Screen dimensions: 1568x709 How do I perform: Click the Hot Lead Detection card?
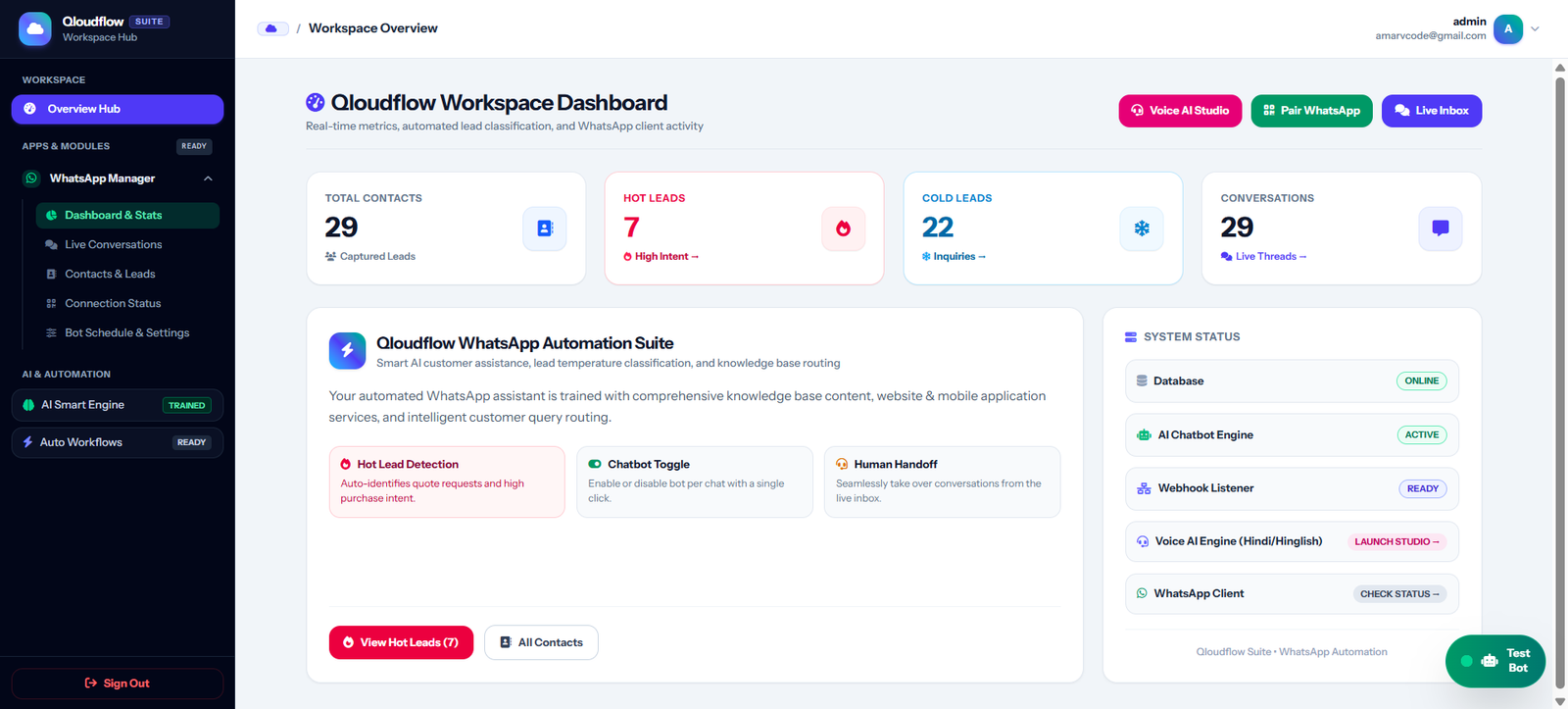coord(447,481)
